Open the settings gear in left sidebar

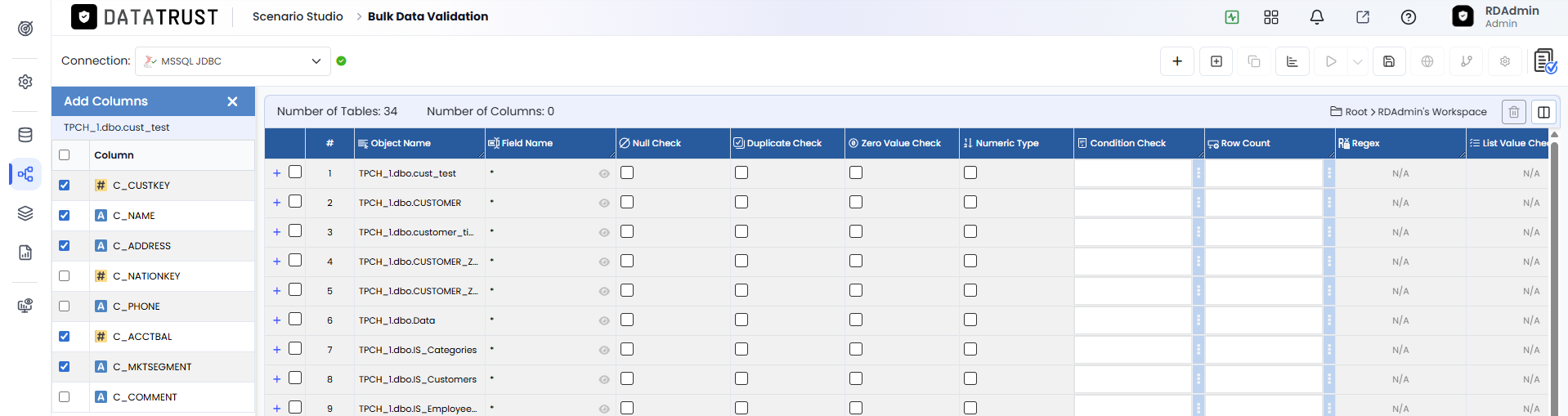[25, 82]
